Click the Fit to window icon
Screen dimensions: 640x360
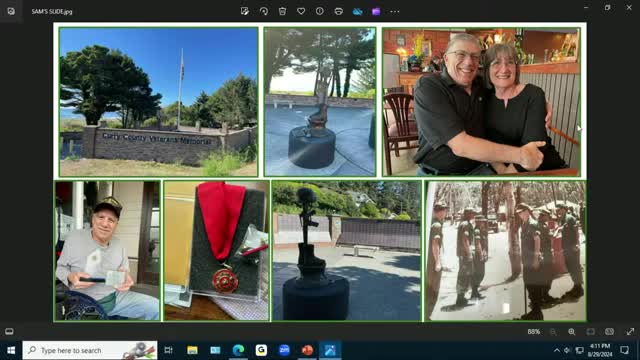pyautogui.click(x=591, y=332)
